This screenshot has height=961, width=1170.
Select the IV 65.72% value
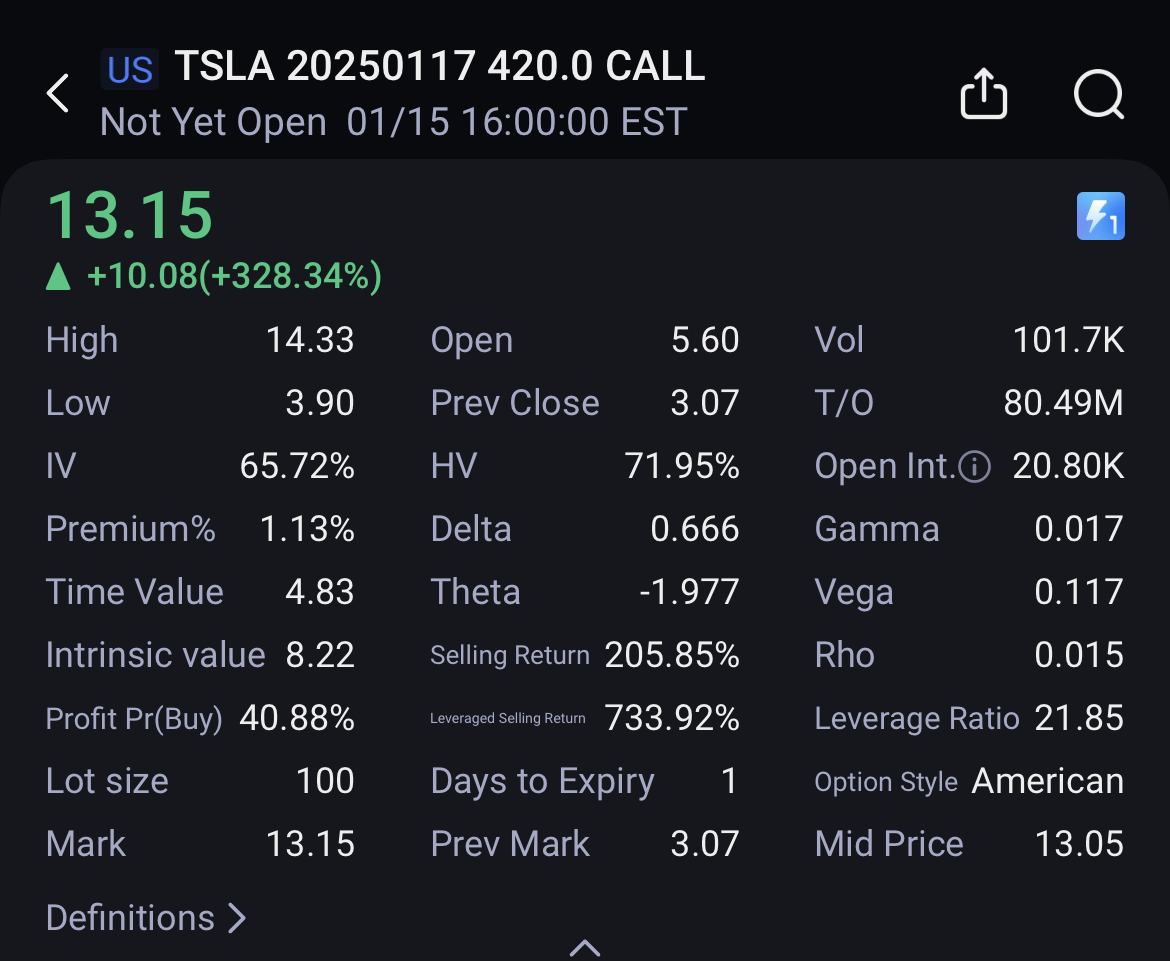click(x=297, y=466)
